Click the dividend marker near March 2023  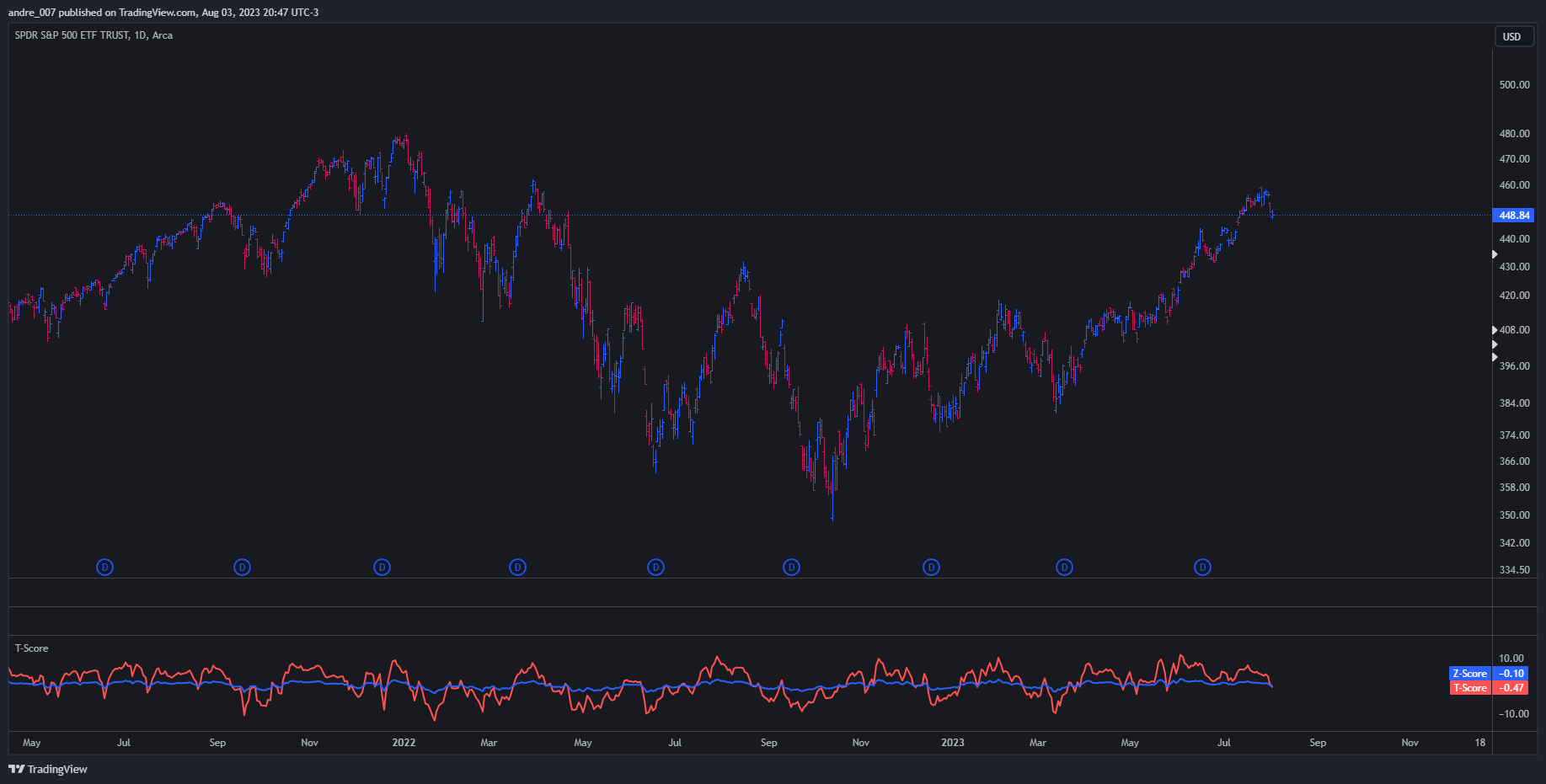pyautogui.click(x=1064, y=568)
